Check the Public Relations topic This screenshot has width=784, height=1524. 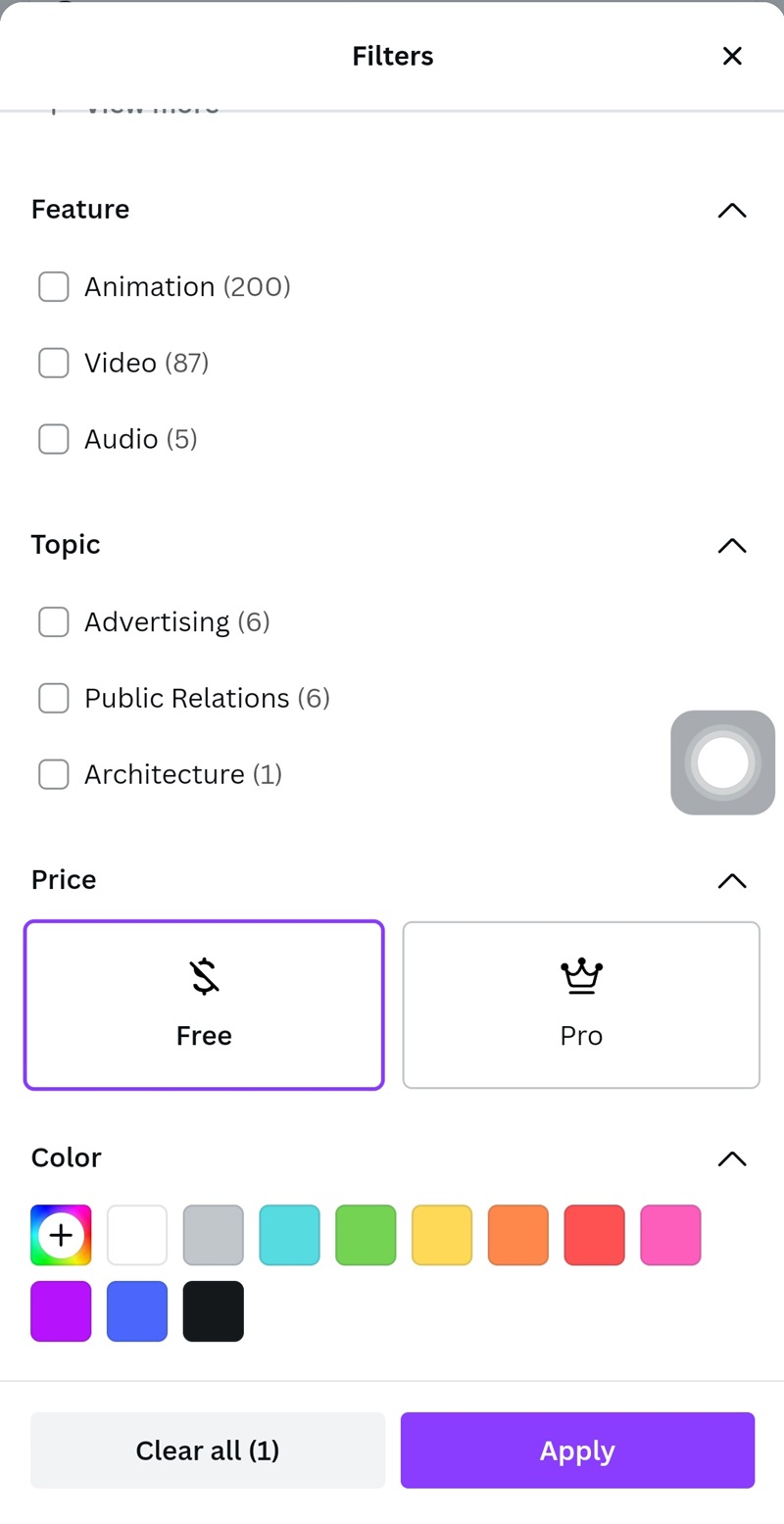(x=54, y=698)
